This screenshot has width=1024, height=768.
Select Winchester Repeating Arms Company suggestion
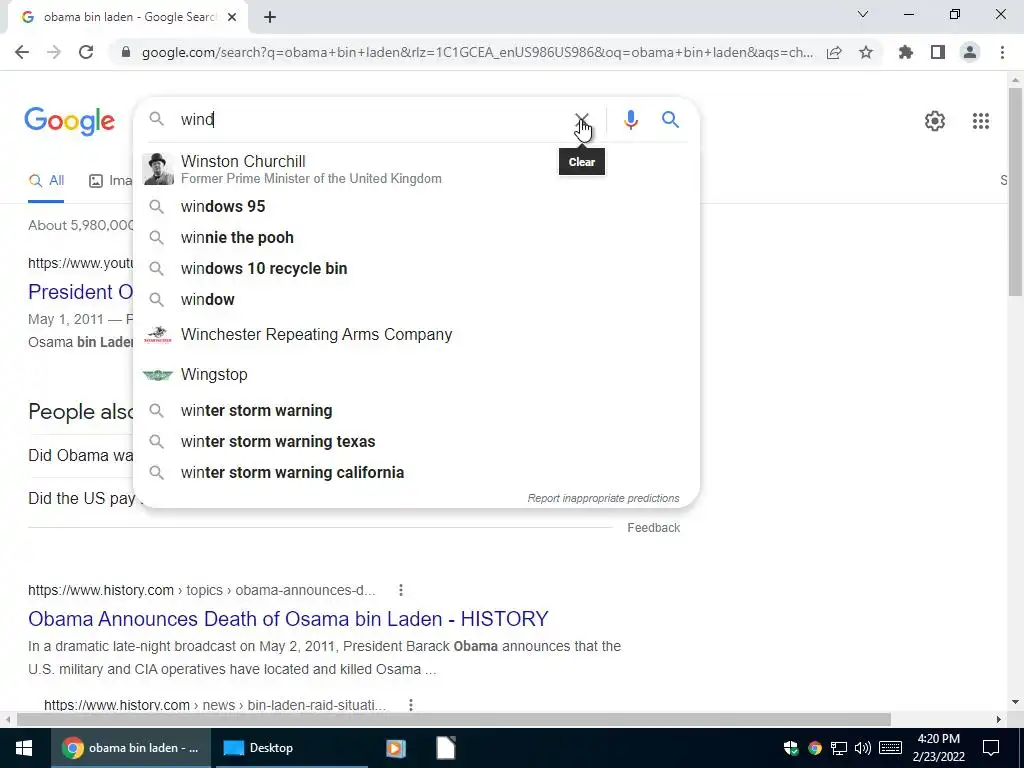(416, 334)
